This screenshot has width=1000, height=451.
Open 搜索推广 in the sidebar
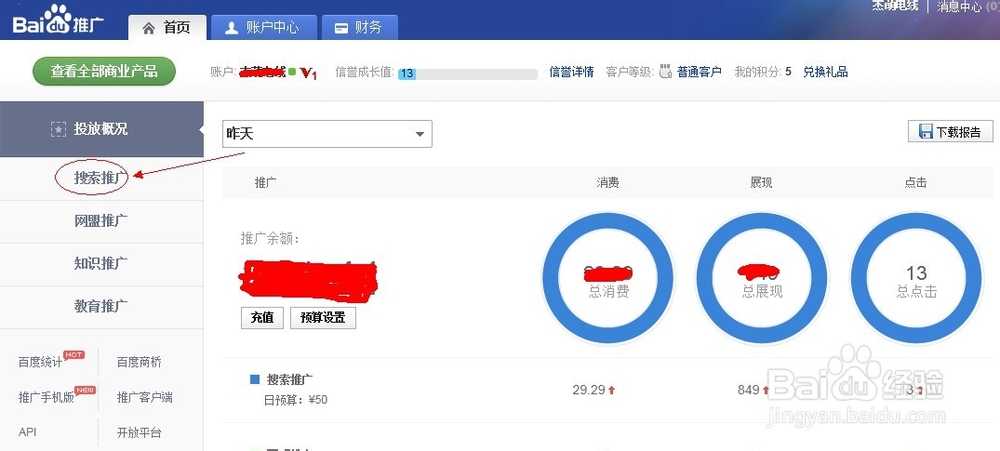coord(101,178)
